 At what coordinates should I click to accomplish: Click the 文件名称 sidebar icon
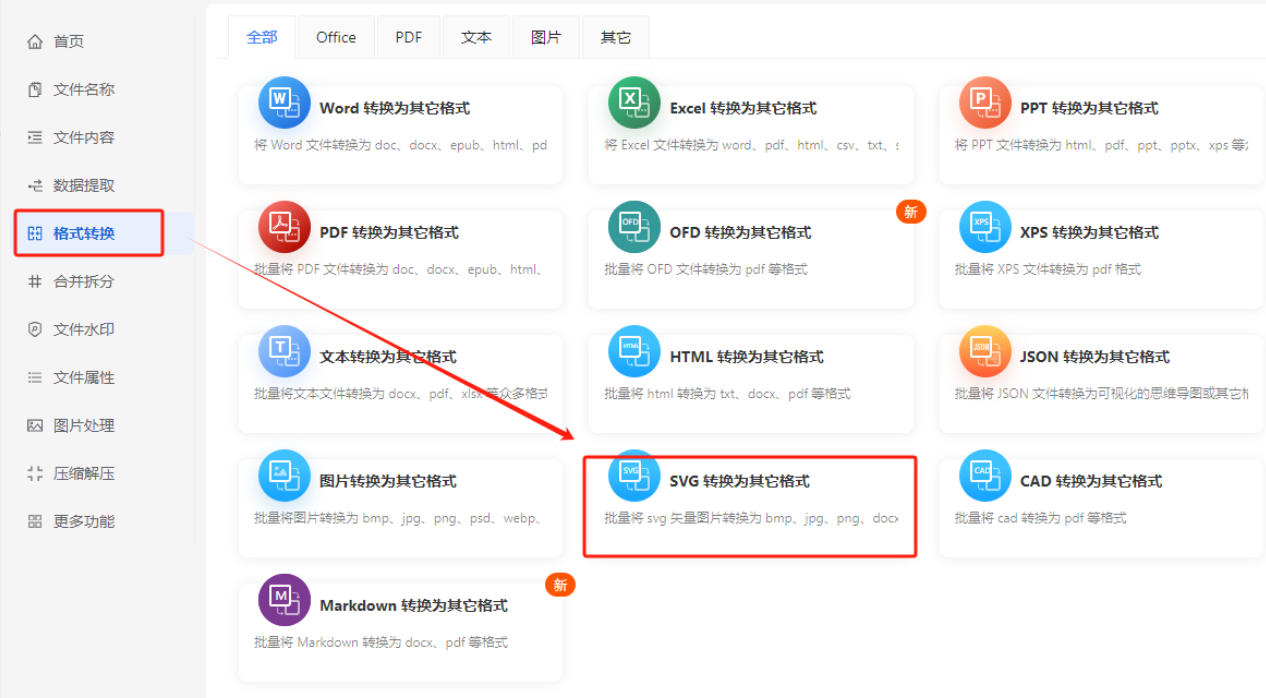click(x=35, y=90)
